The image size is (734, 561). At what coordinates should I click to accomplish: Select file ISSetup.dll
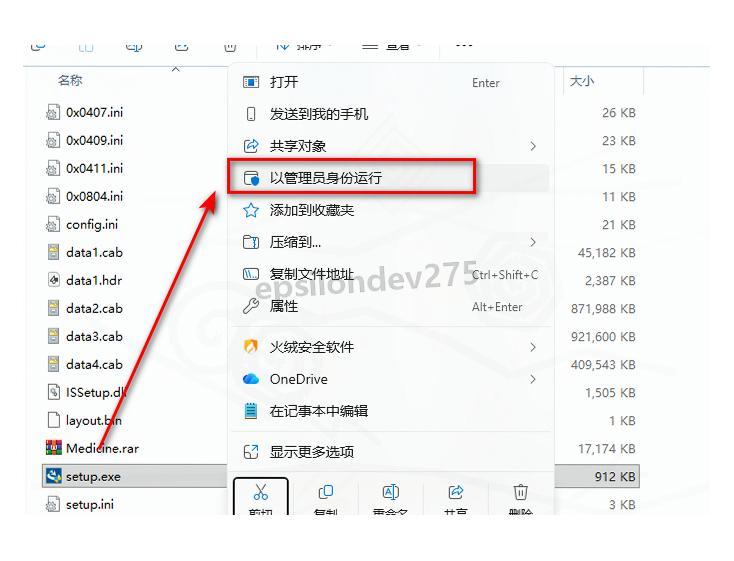96,392
